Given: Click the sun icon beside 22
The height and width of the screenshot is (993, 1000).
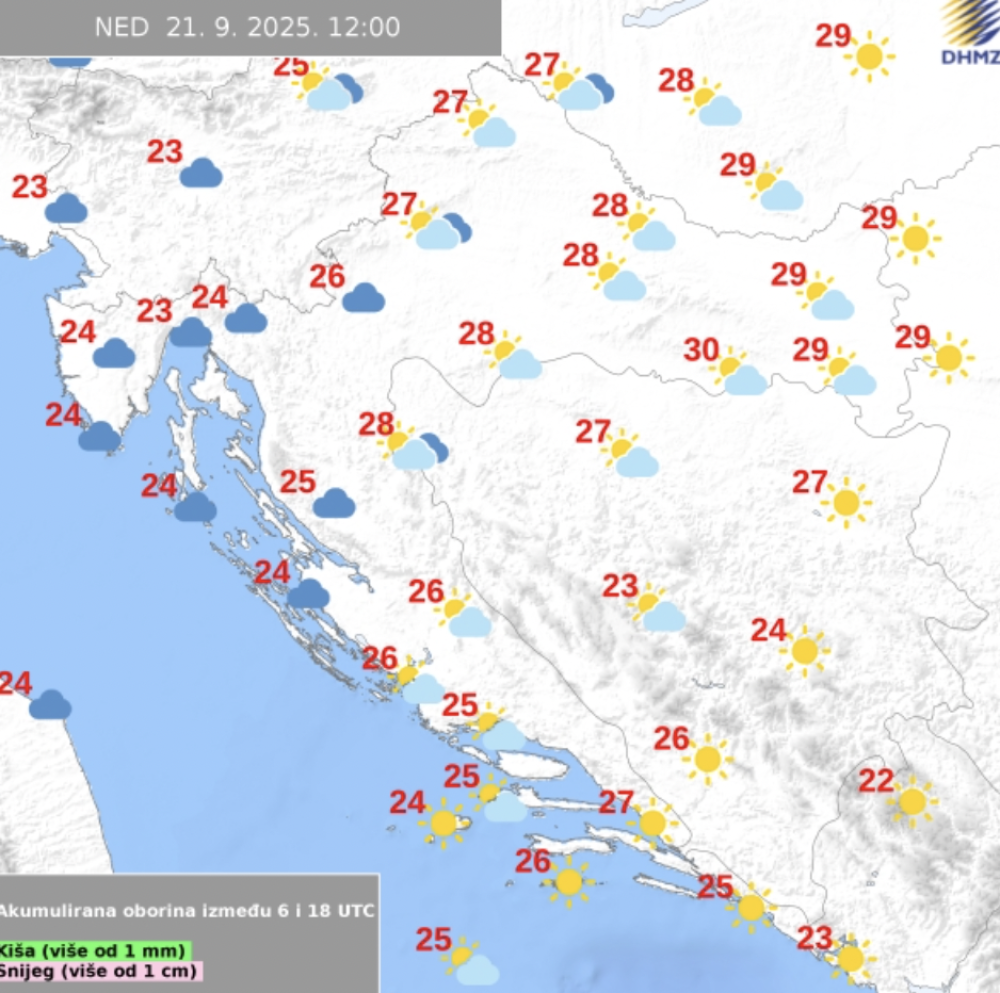Looking at the screenshot, I should click(911, 802).
